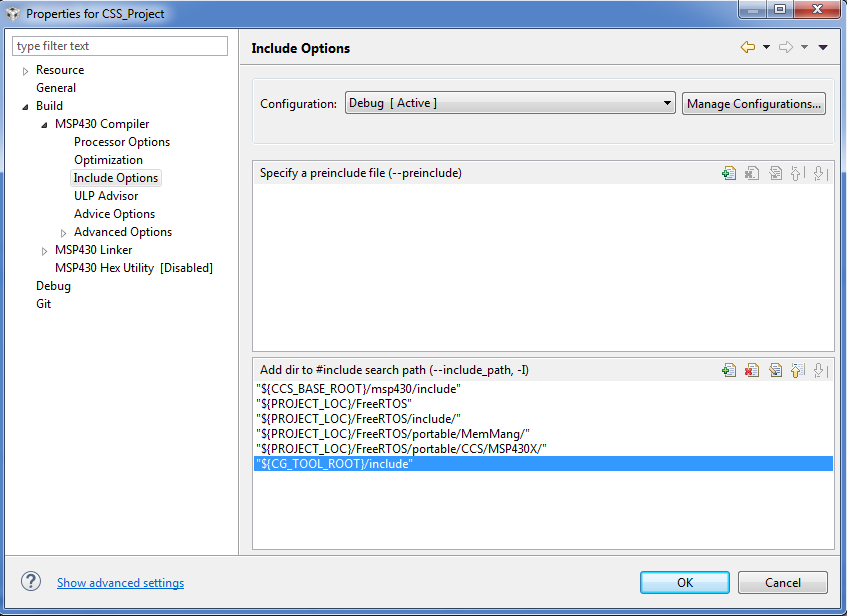Open the view menu triangle icon
This screenshot has height=616, width=847.
coord(823,47)
